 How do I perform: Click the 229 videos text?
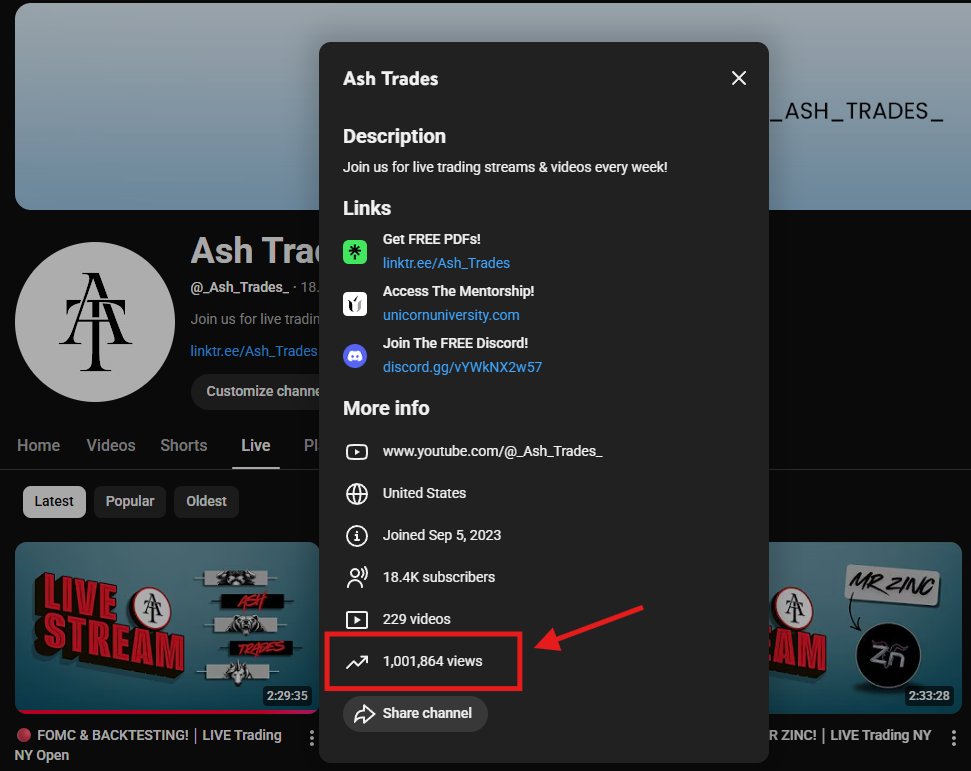pyautogui.click(x=416, y=619)
